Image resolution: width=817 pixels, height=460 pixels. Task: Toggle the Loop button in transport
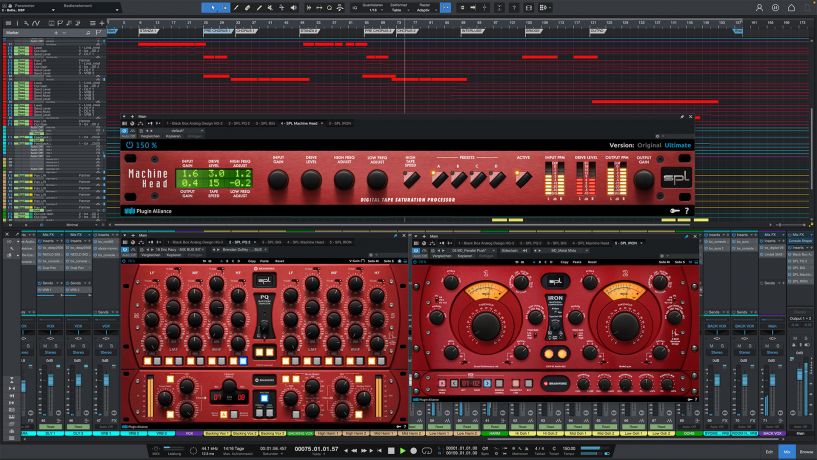(x=427, y=451)
